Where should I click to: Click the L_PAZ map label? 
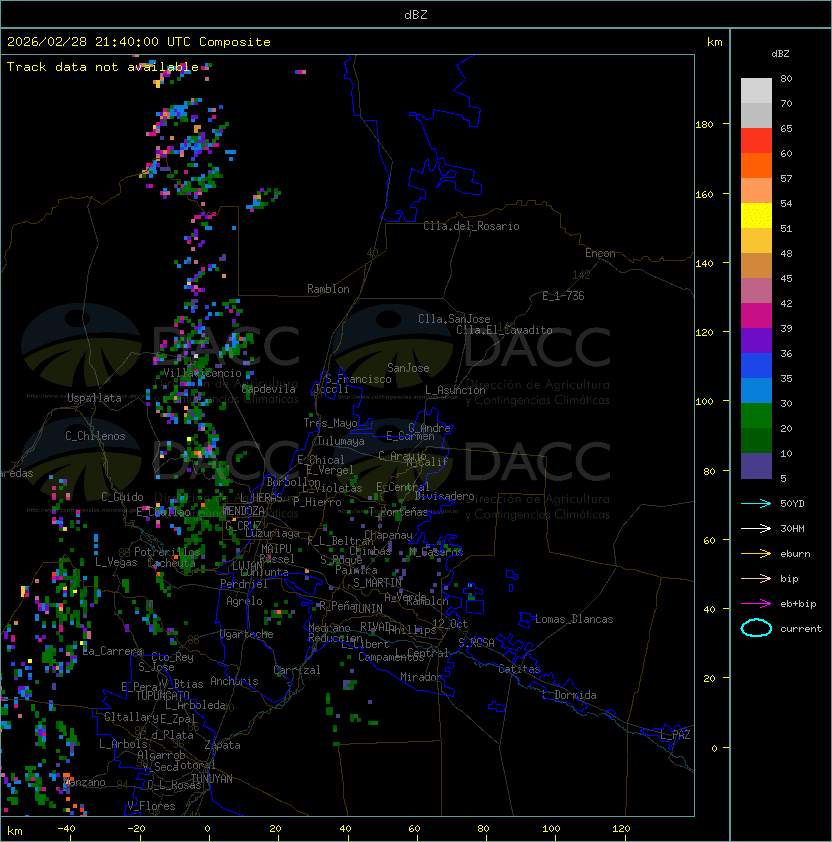coord(675,735)
